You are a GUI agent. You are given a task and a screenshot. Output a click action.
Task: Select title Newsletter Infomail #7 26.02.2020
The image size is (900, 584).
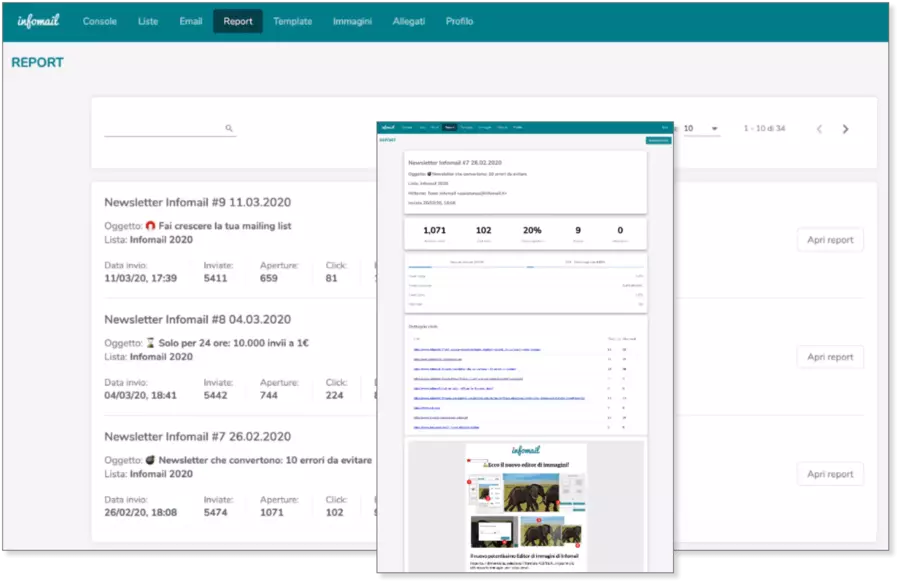[197, 436]
